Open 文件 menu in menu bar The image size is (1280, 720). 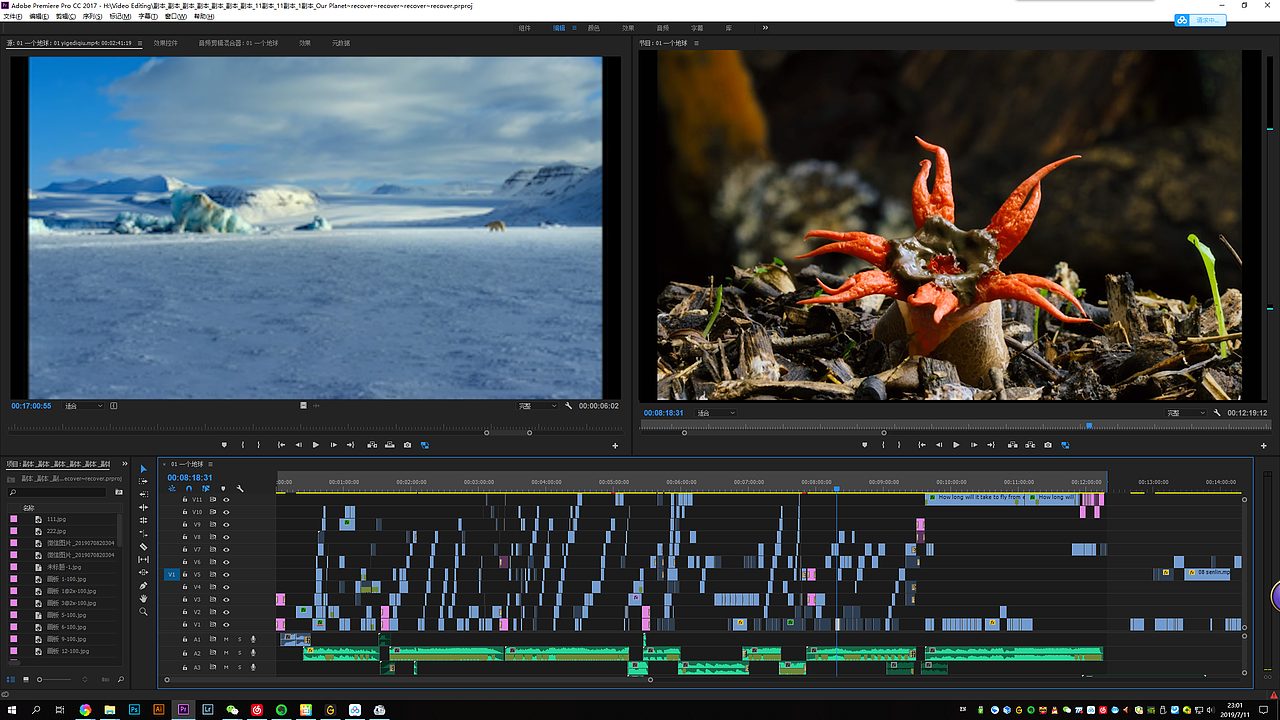click(12, 16)
